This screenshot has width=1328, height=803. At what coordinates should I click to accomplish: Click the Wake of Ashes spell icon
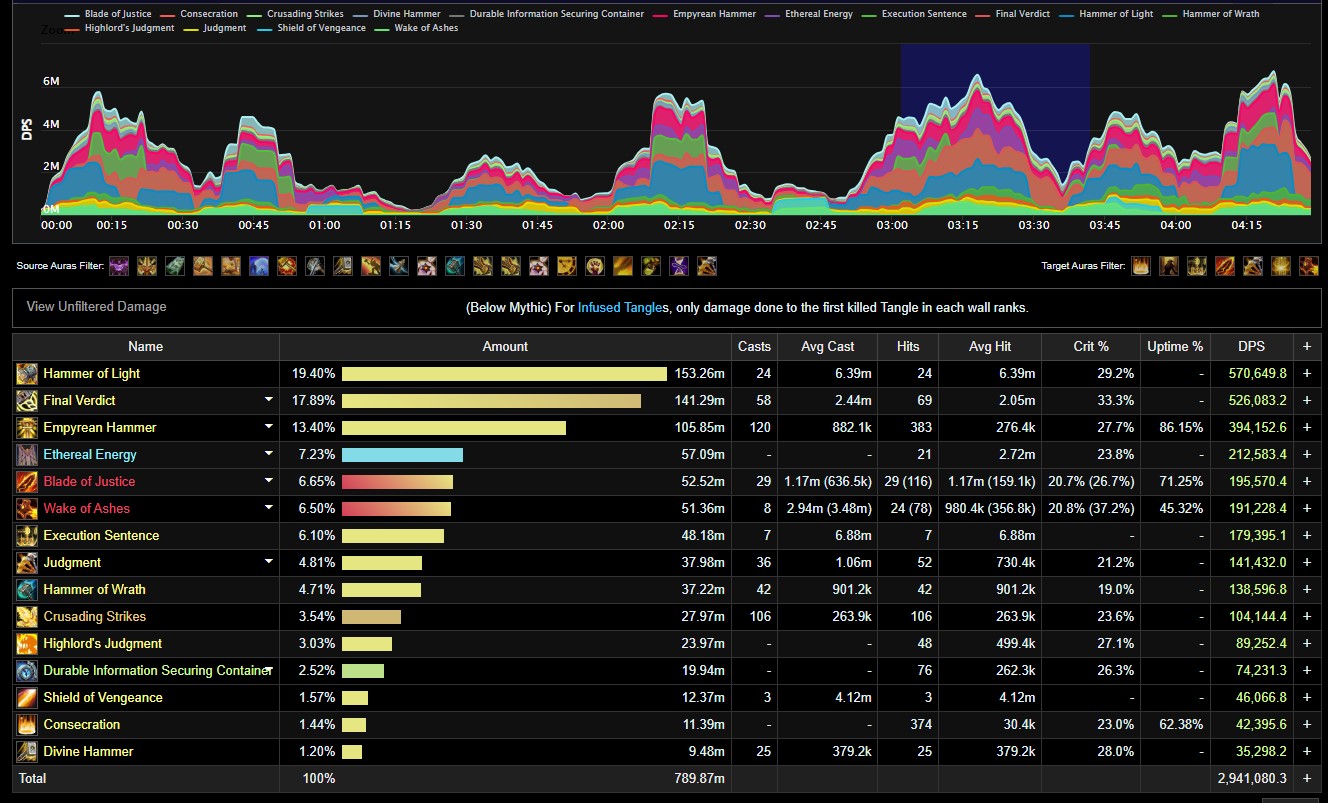[x=27, y=508]
